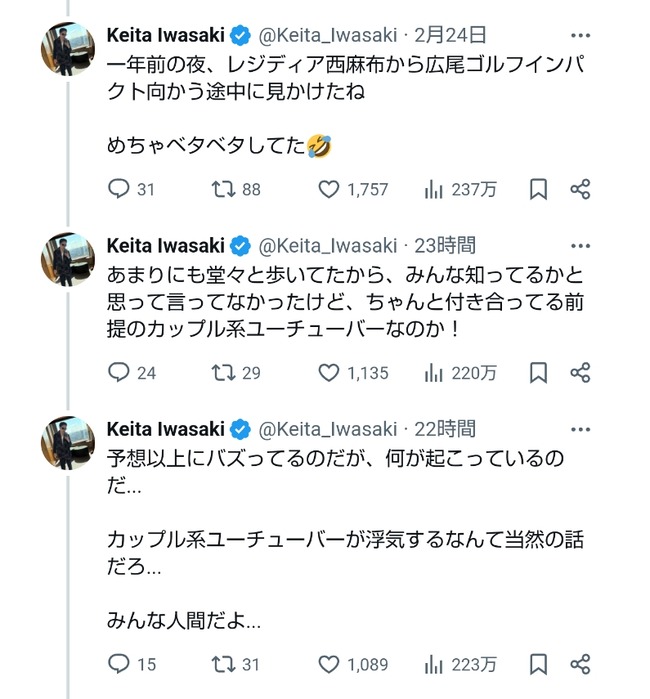650x699 pixels.
Task: Like the tweet with 1,089 likes
Action: coord(330,663)
